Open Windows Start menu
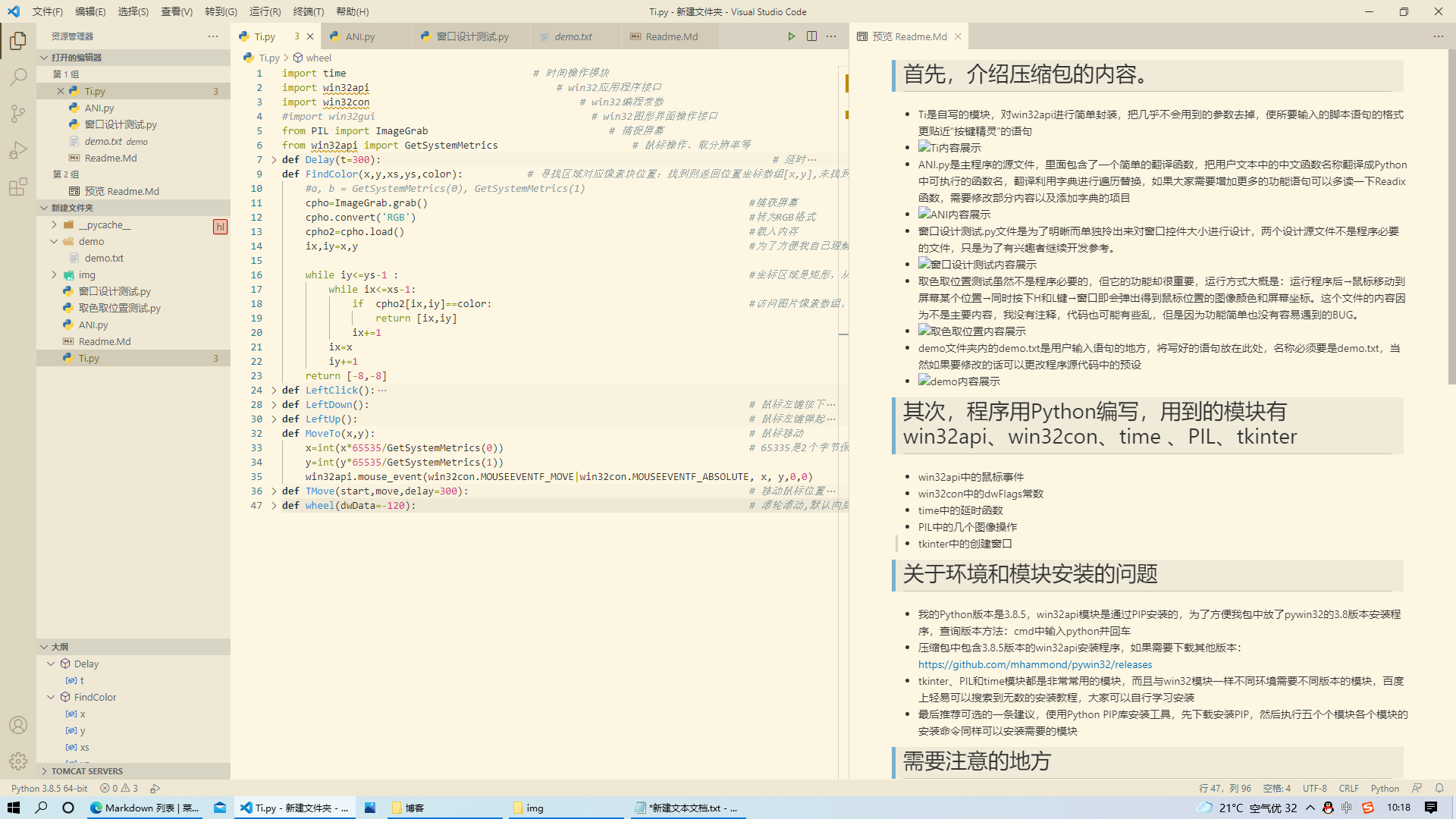 [x=13, y=808]
